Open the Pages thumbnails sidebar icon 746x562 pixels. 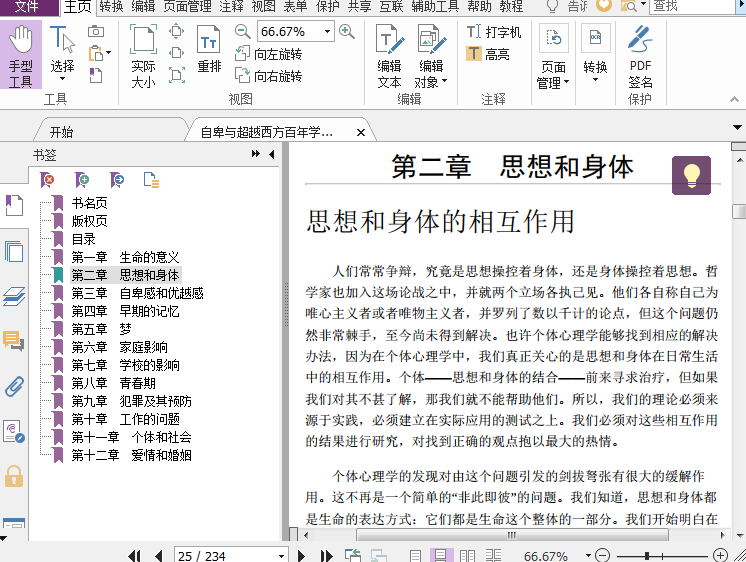14,251
